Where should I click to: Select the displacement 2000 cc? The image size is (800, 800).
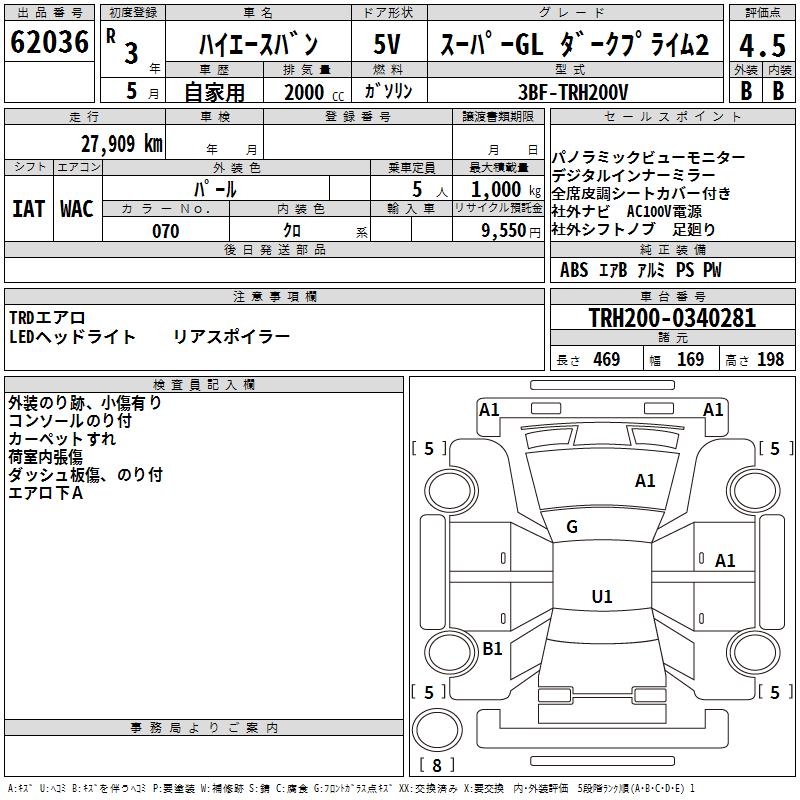point(314,92)
